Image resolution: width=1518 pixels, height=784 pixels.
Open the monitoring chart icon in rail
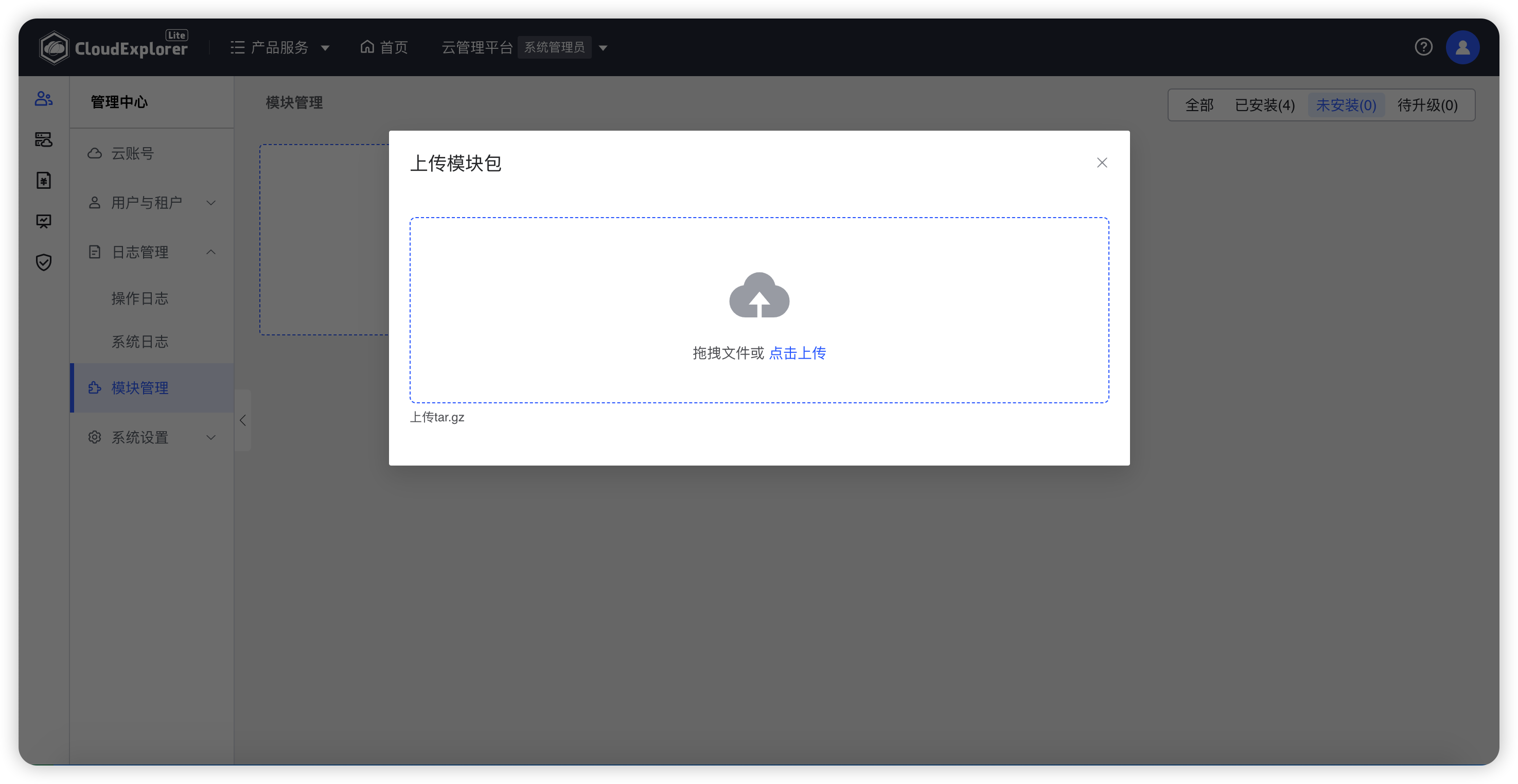[x=44, y=222]
